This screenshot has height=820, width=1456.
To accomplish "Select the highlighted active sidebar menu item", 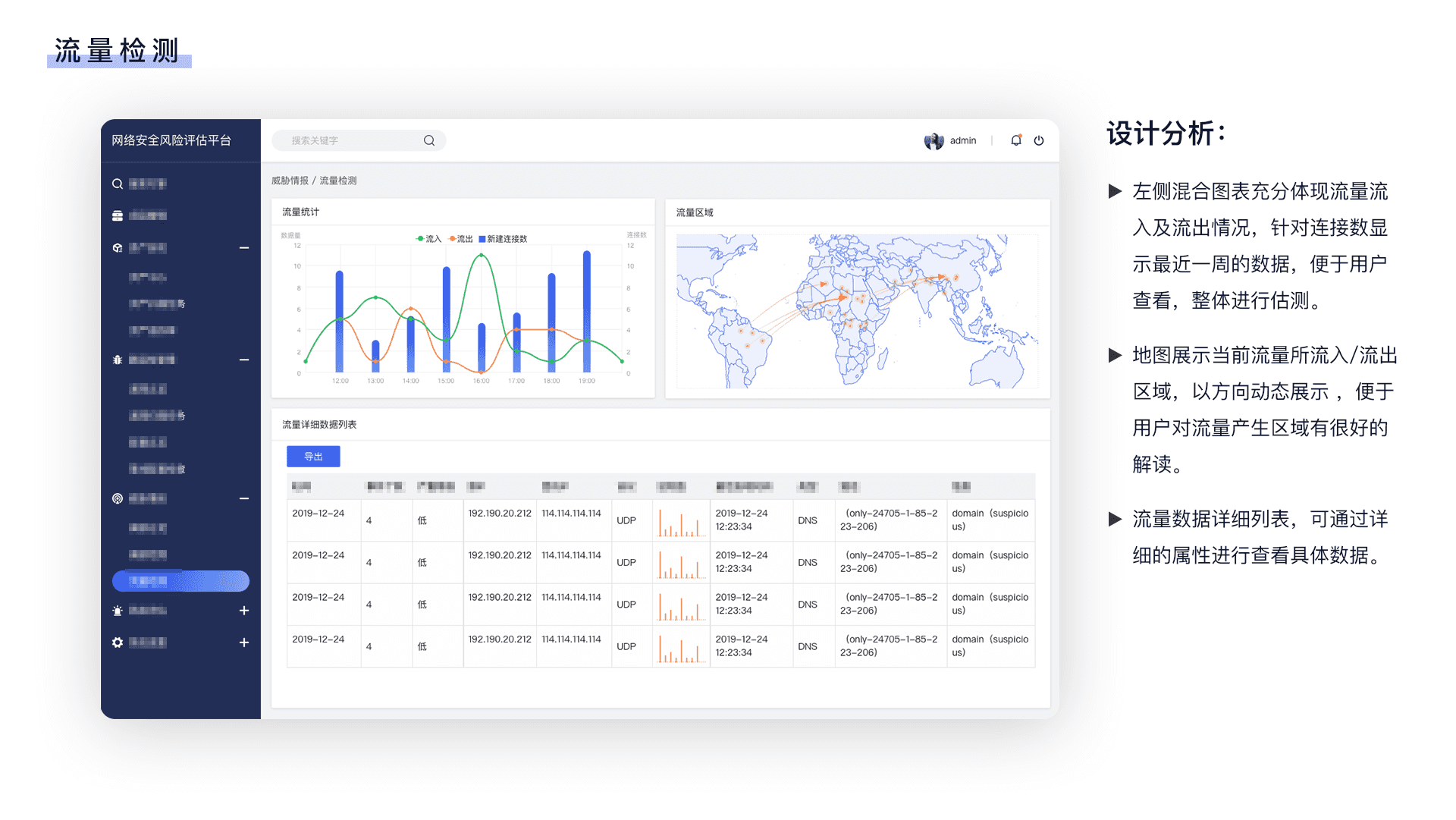I will pos(180,581).
